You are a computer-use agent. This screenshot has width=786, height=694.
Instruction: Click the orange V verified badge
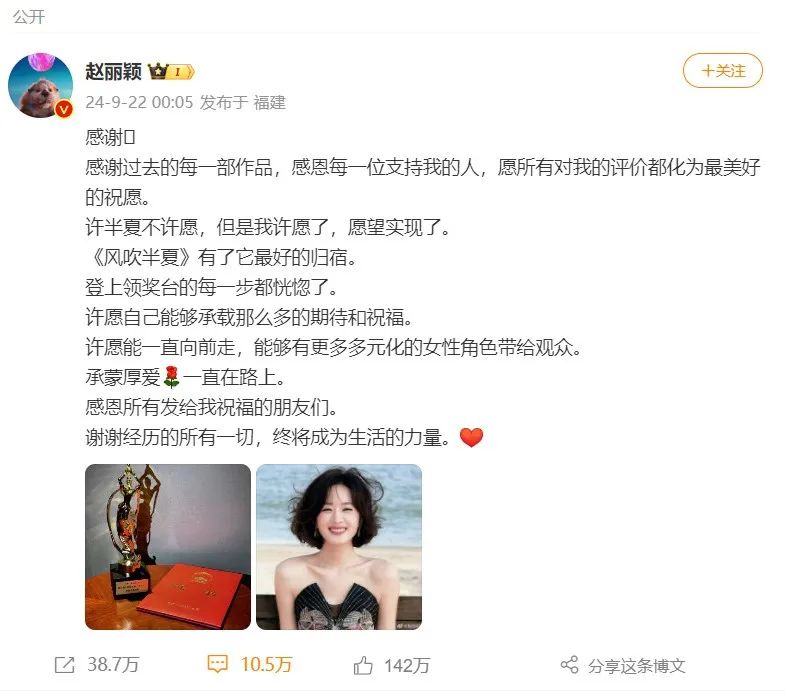pos(64,108)
